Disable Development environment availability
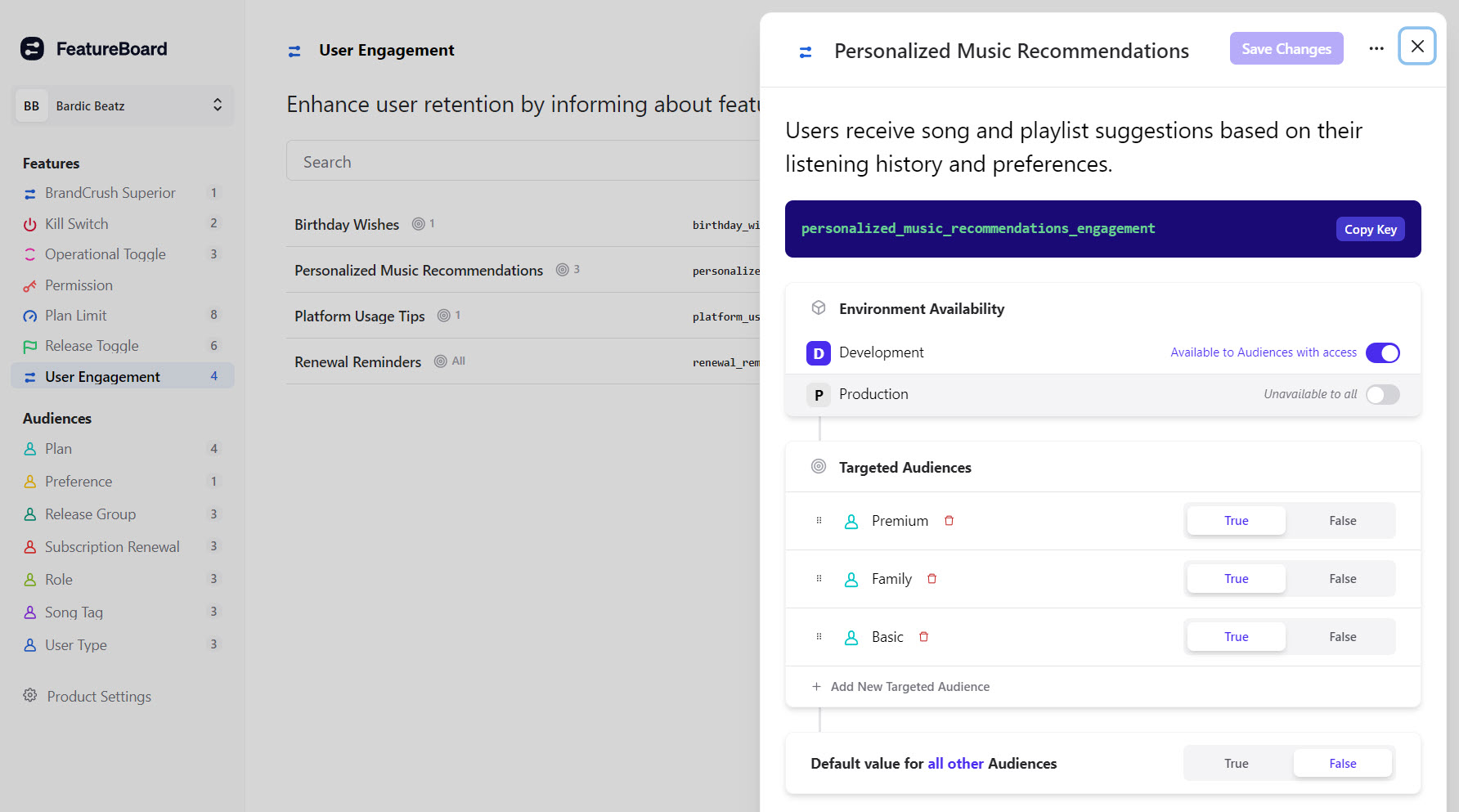 pos(1383,352)
